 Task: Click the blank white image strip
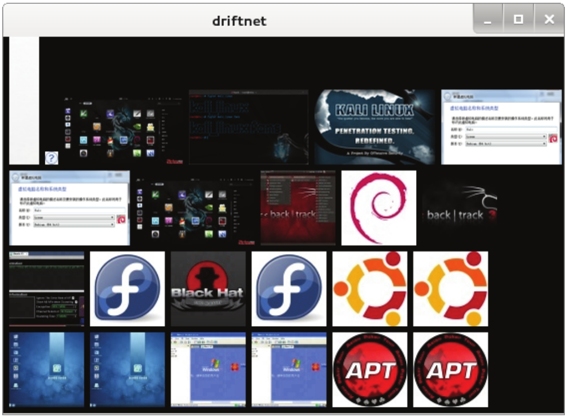pyautogui.click(x=24, y=100)
